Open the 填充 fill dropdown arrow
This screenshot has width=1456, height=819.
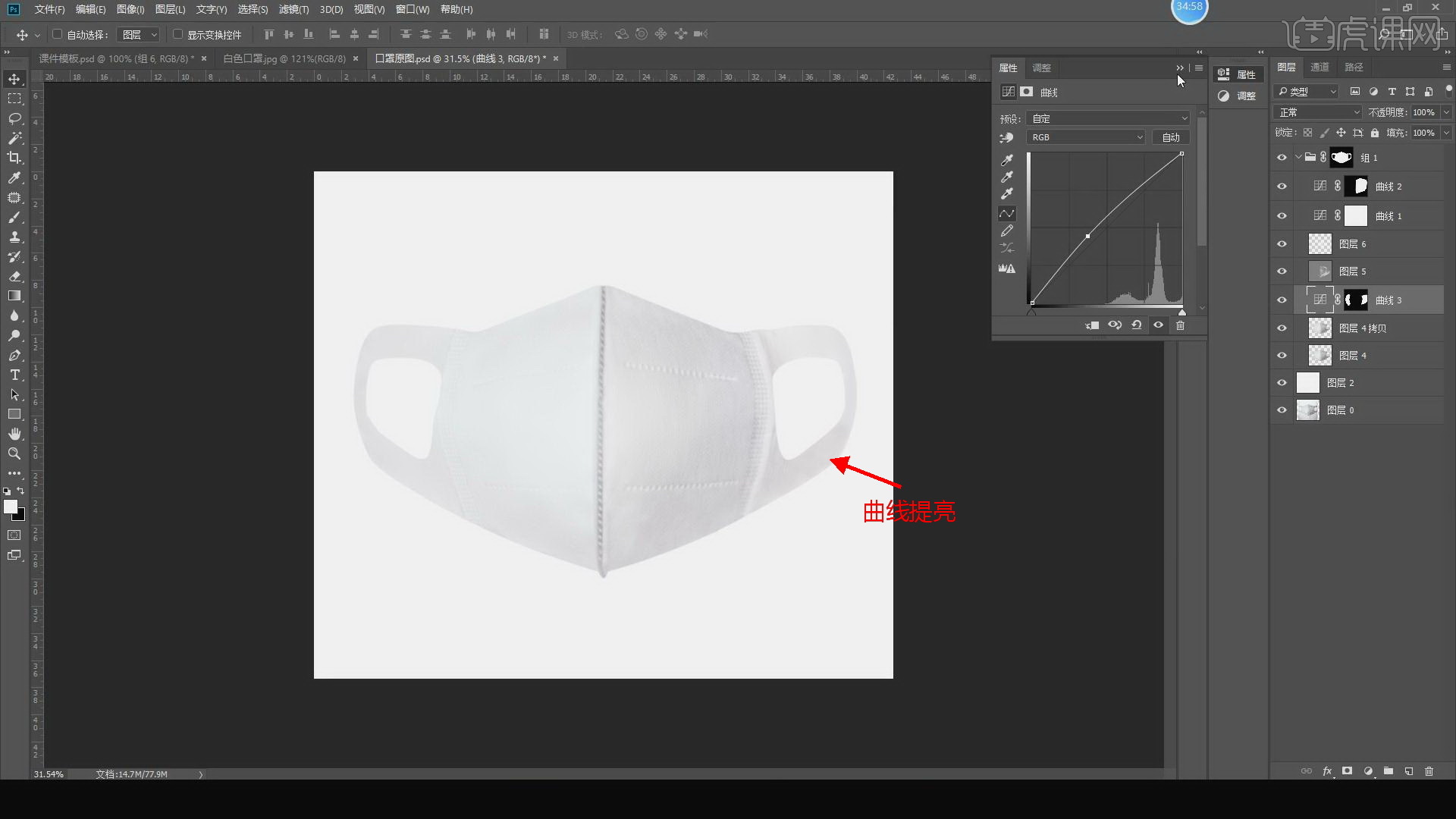tap(1446, 133)
